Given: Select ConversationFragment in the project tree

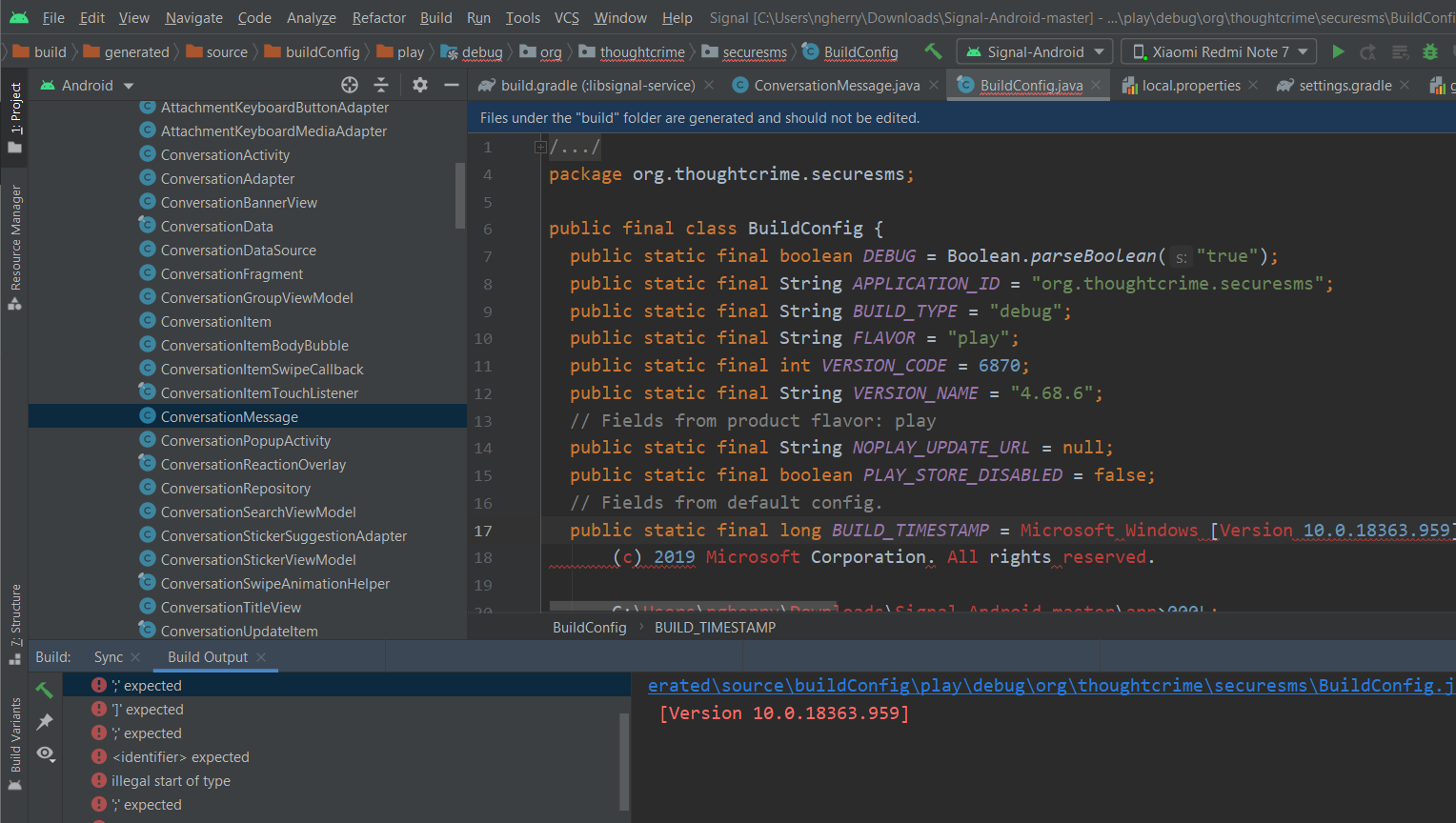Looking at the screenshot, I should click(232, 273).
